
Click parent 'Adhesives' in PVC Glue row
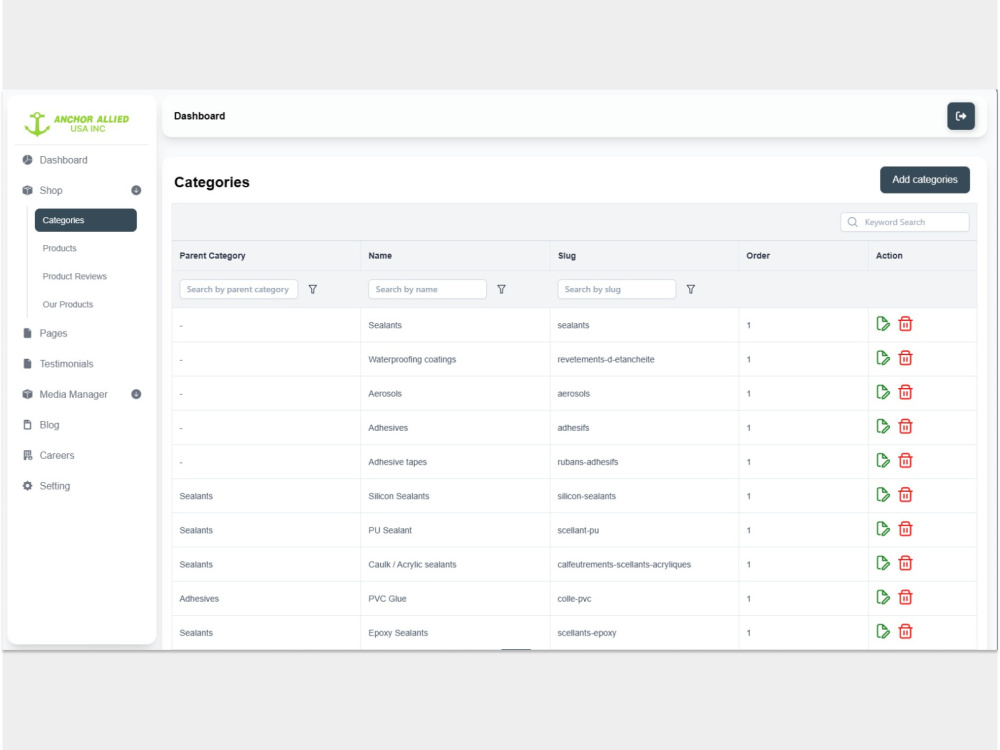199,599
